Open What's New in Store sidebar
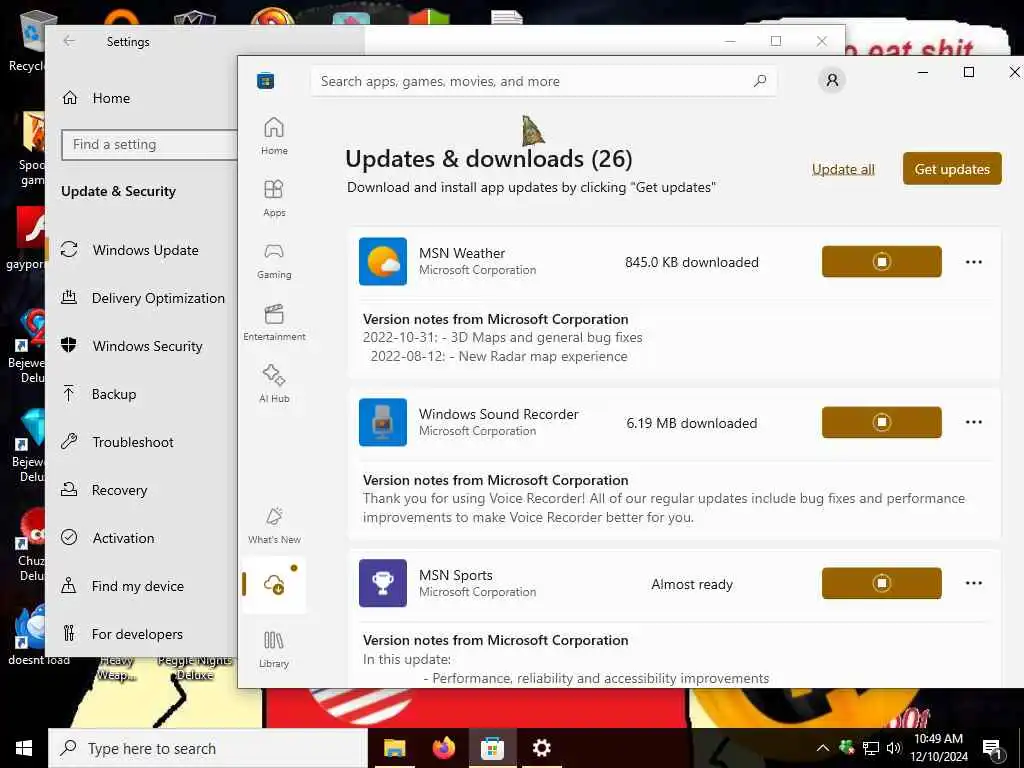 [x=274, y=525]
